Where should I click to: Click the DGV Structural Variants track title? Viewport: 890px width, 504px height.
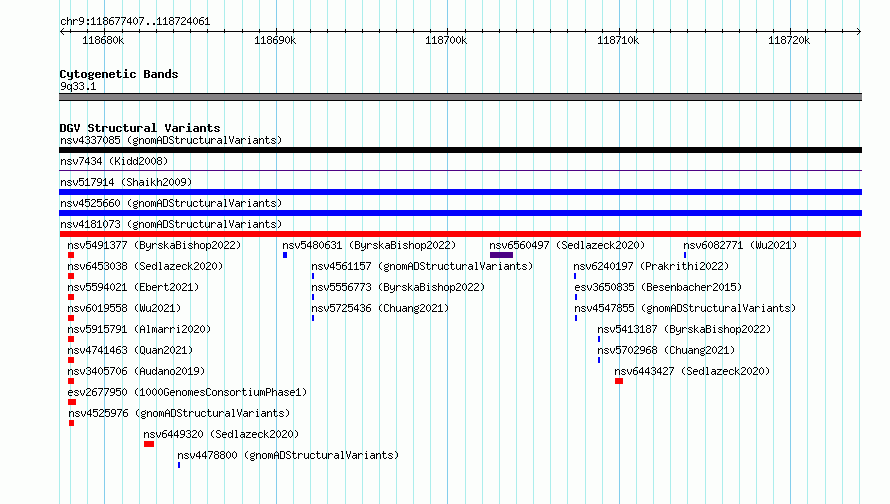140,128
